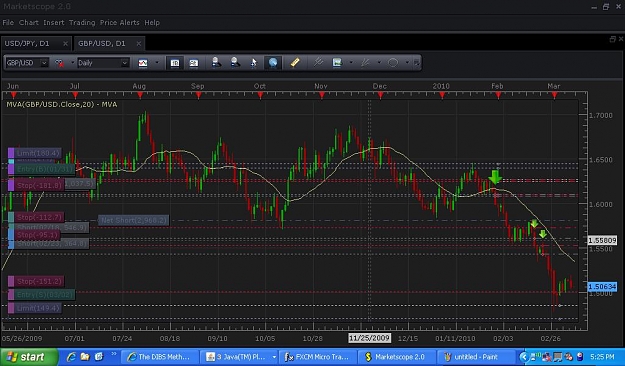The width and height of the screenshot is (625, 366).
Task: Open the Help menu
Action: [152, 23]
